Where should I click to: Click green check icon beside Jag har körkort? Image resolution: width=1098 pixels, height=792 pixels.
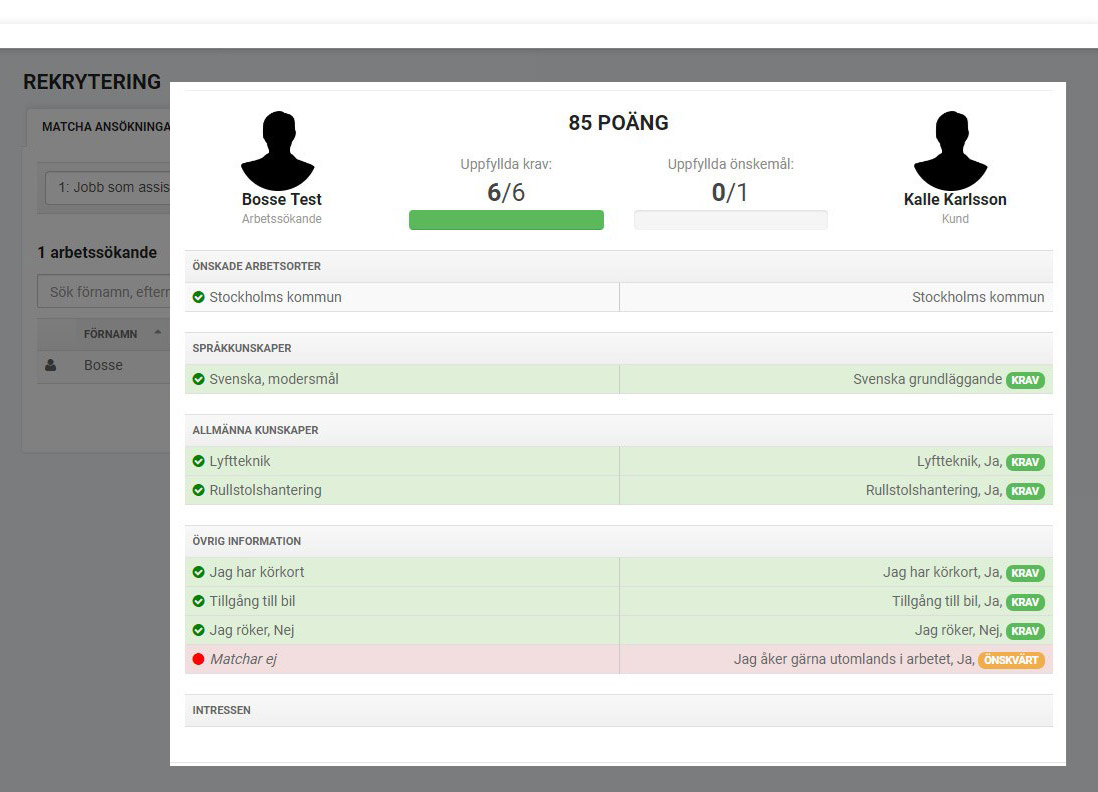tap(198, 572)
